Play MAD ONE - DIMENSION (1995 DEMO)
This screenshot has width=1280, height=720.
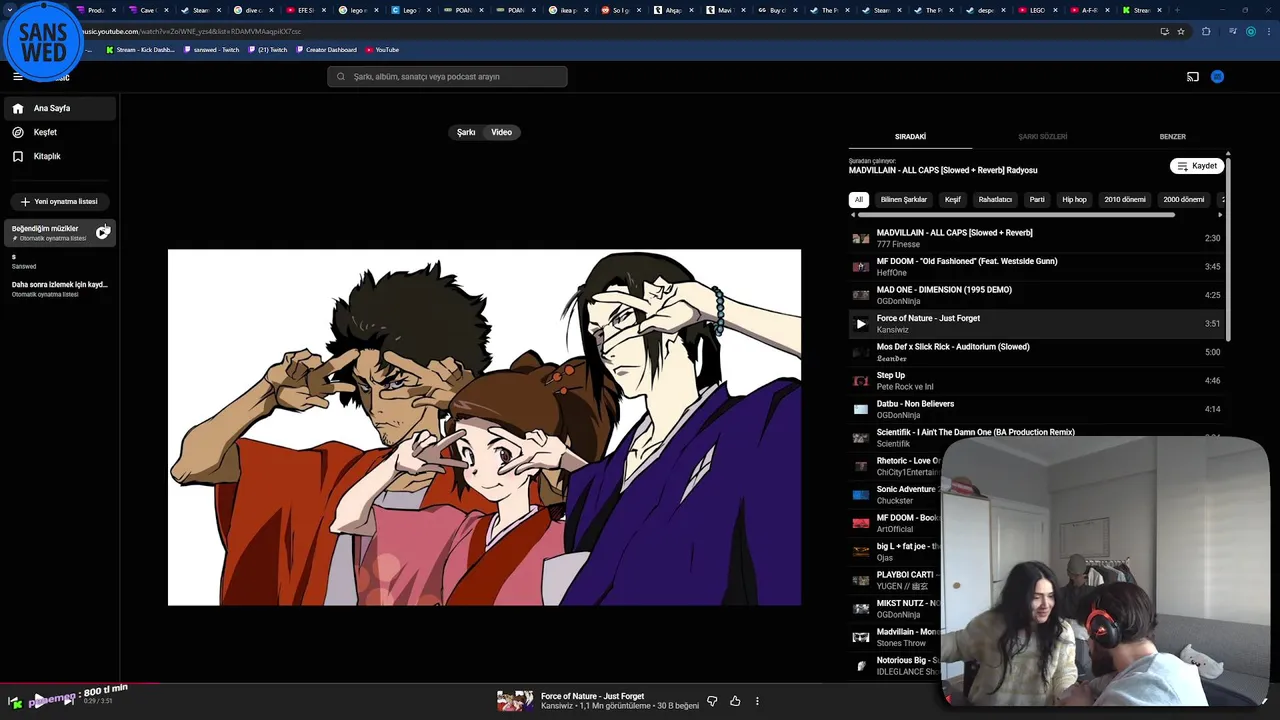click(1036, 295)
